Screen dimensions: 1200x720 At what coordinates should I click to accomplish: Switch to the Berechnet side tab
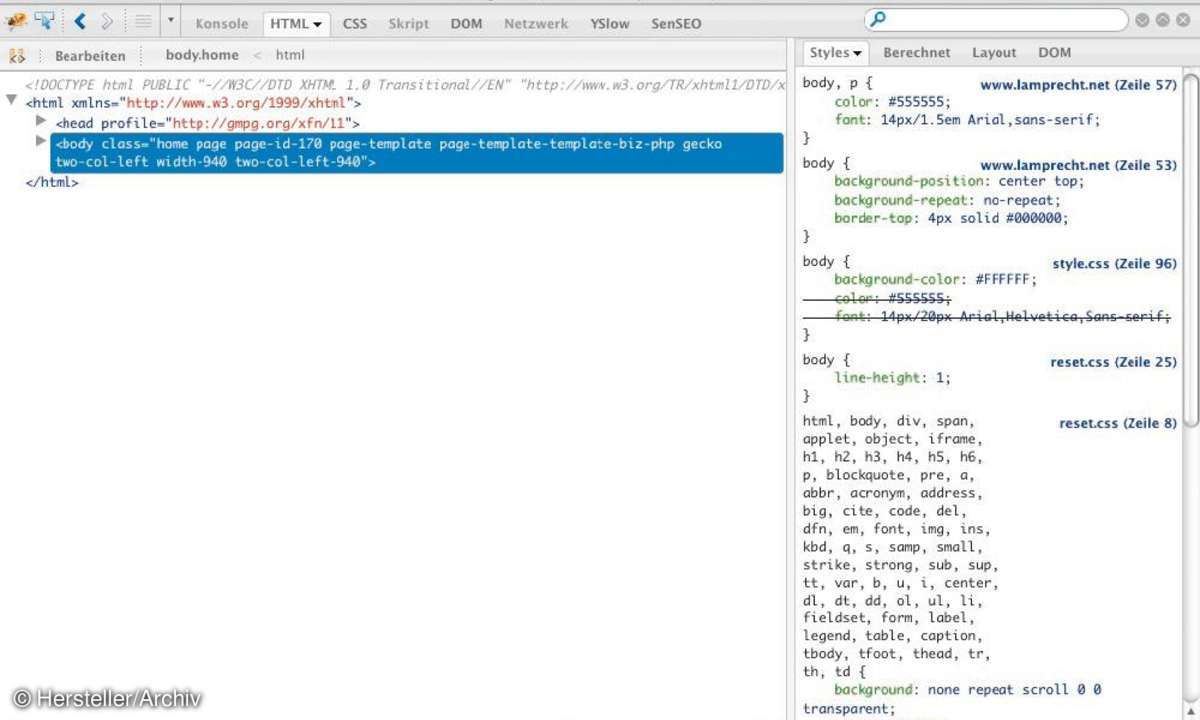(917, 53)
